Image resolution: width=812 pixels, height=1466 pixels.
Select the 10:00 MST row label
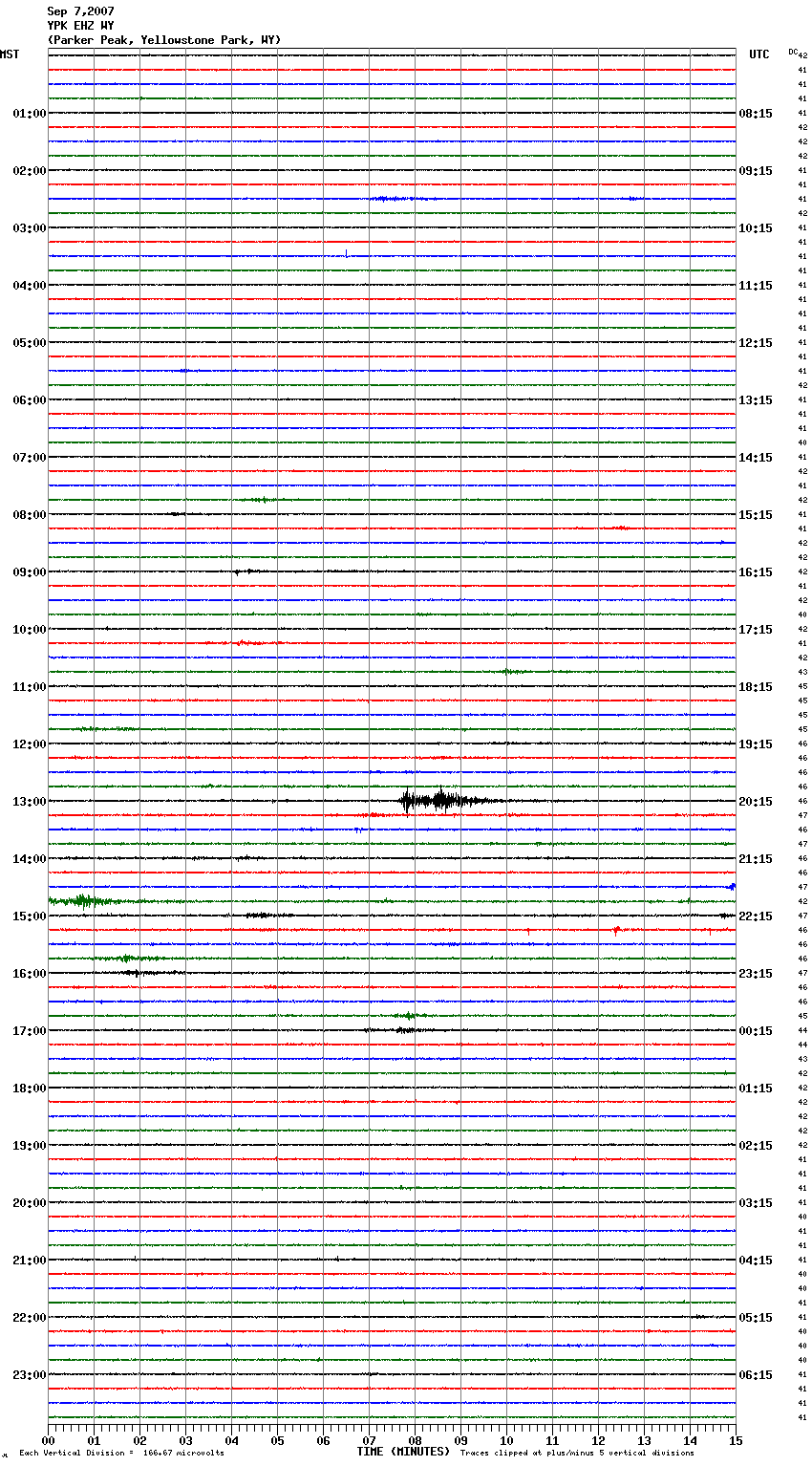pyautogui.click(x=30, y=630)
